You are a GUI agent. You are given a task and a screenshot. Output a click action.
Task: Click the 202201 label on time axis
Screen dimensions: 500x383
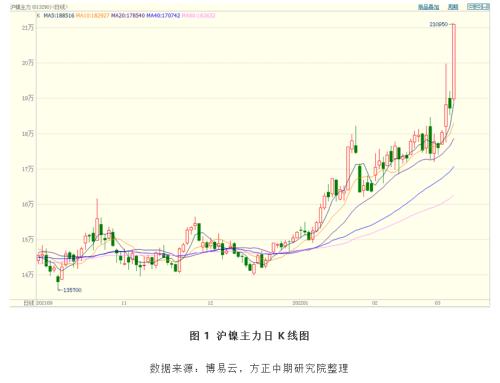(300, 303)
